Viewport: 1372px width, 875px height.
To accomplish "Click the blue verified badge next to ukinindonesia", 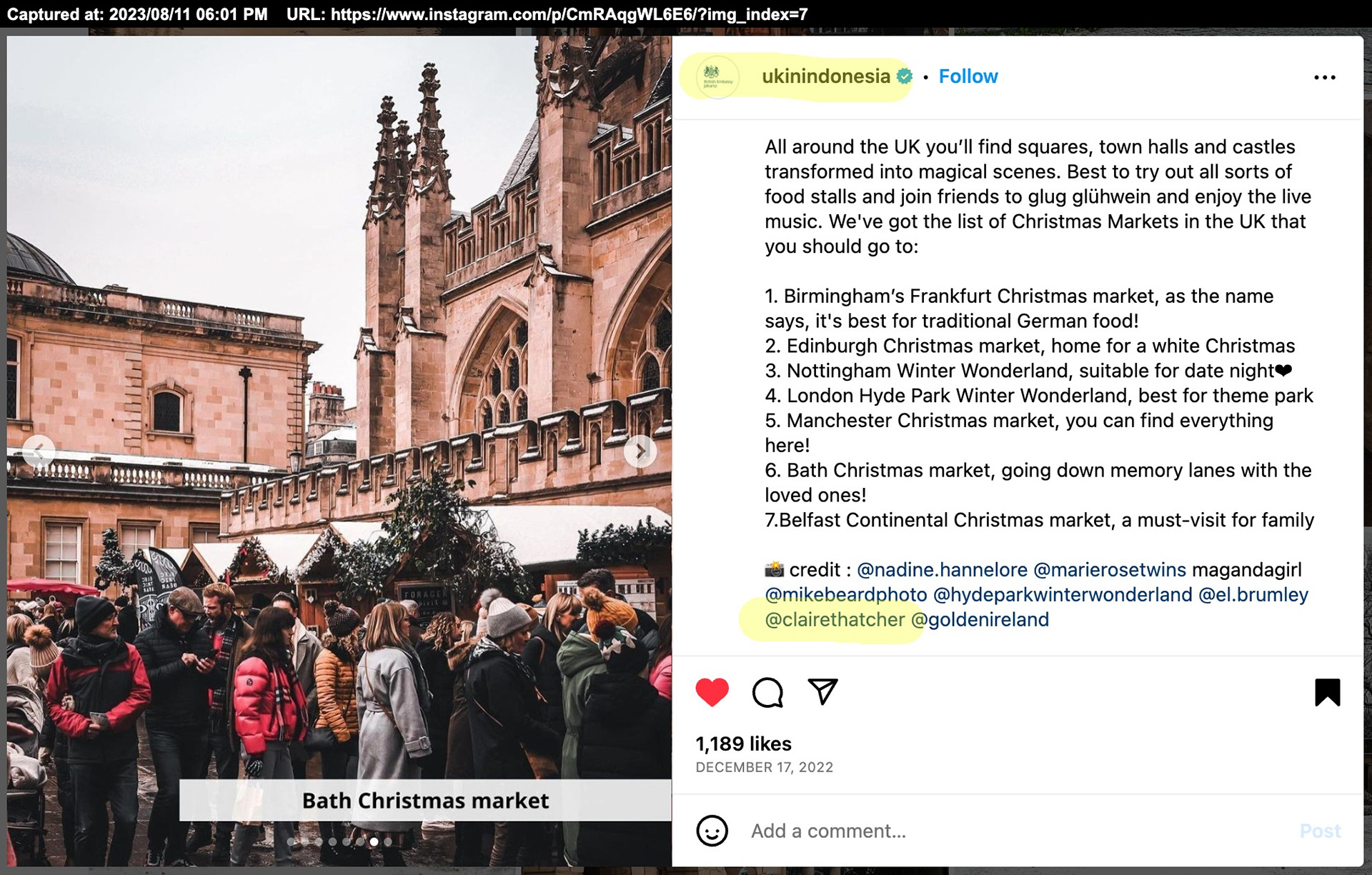I will 904,76.
